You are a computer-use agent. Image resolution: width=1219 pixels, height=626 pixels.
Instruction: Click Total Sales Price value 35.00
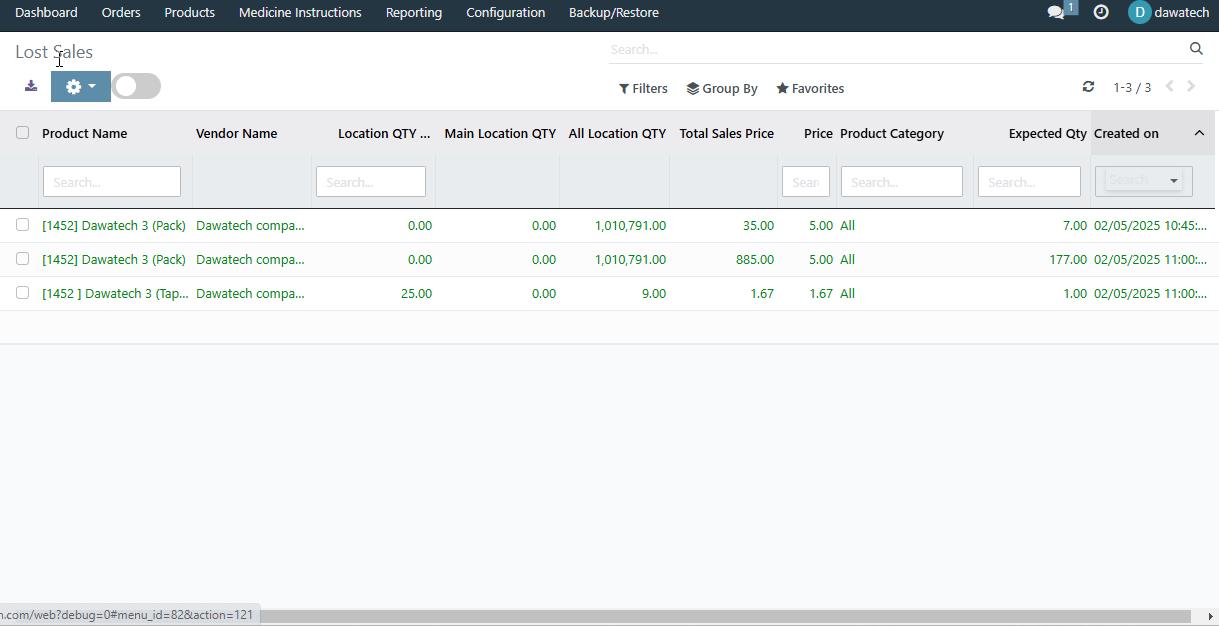(x=758, y=225)
